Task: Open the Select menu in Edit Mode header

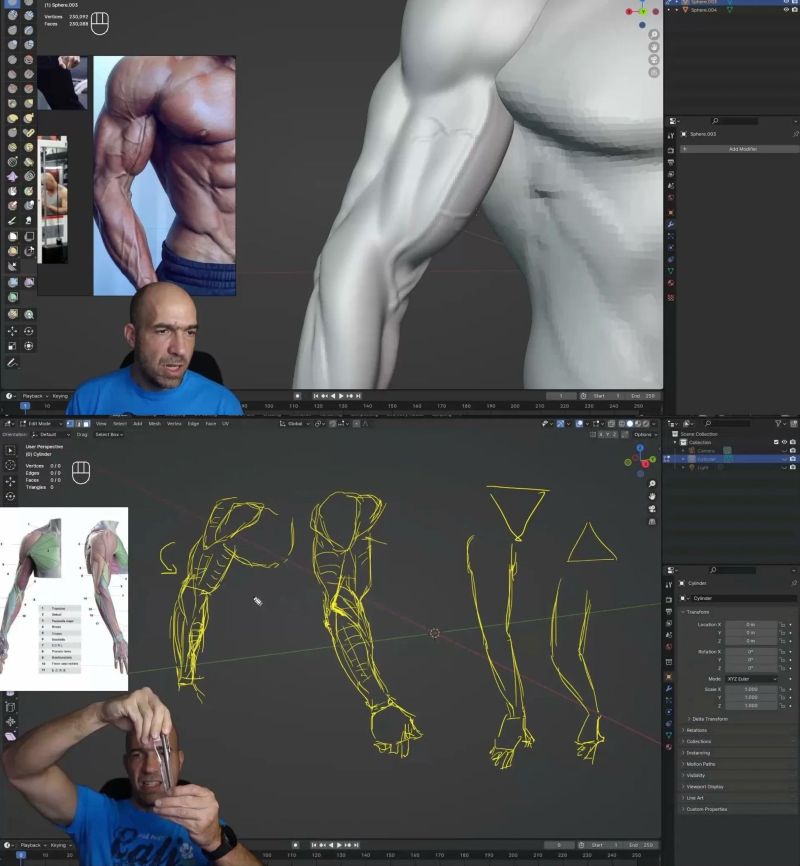Action: tap(120, 424)
